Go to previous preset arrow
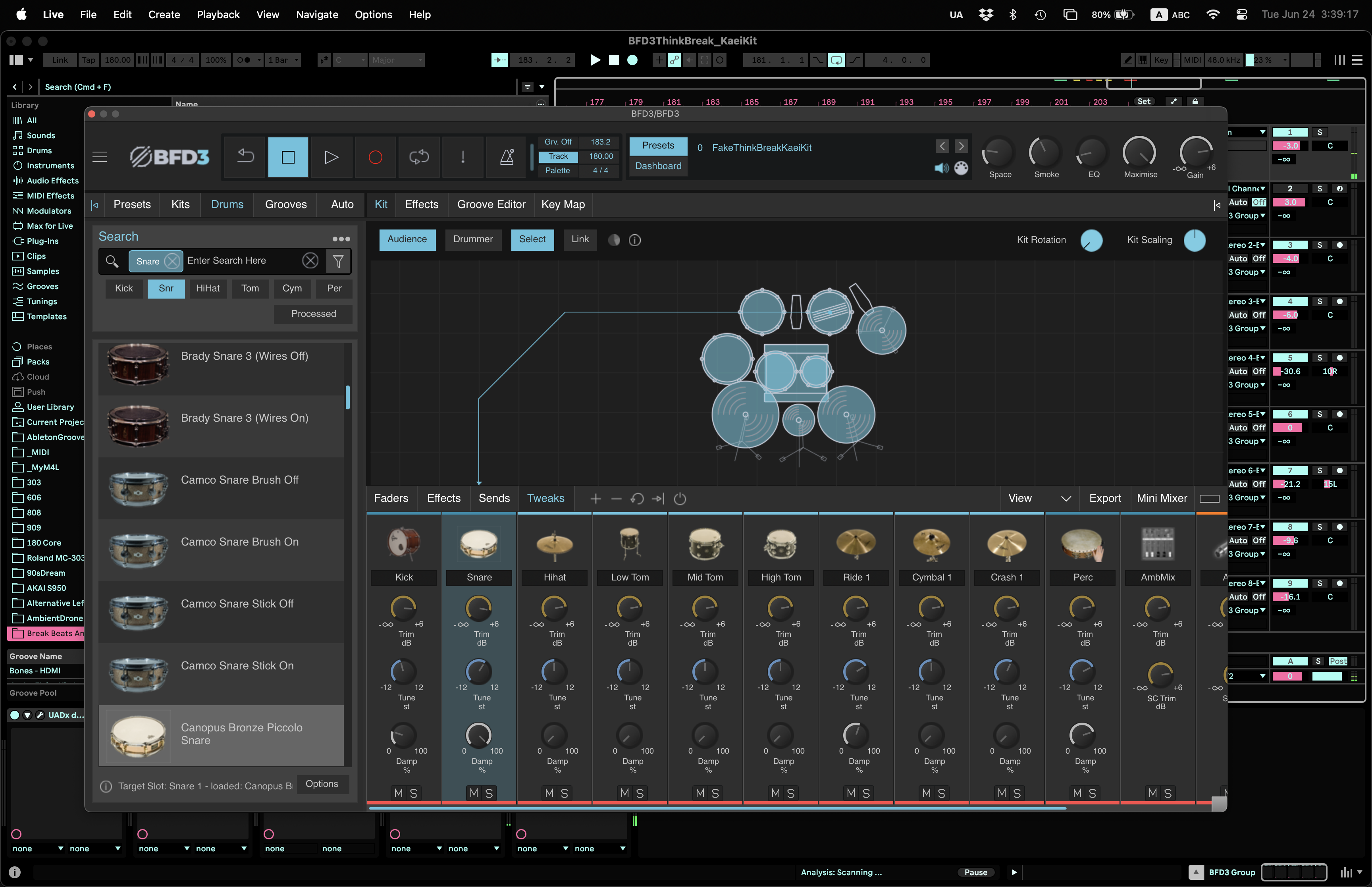 tap(942, 146)
